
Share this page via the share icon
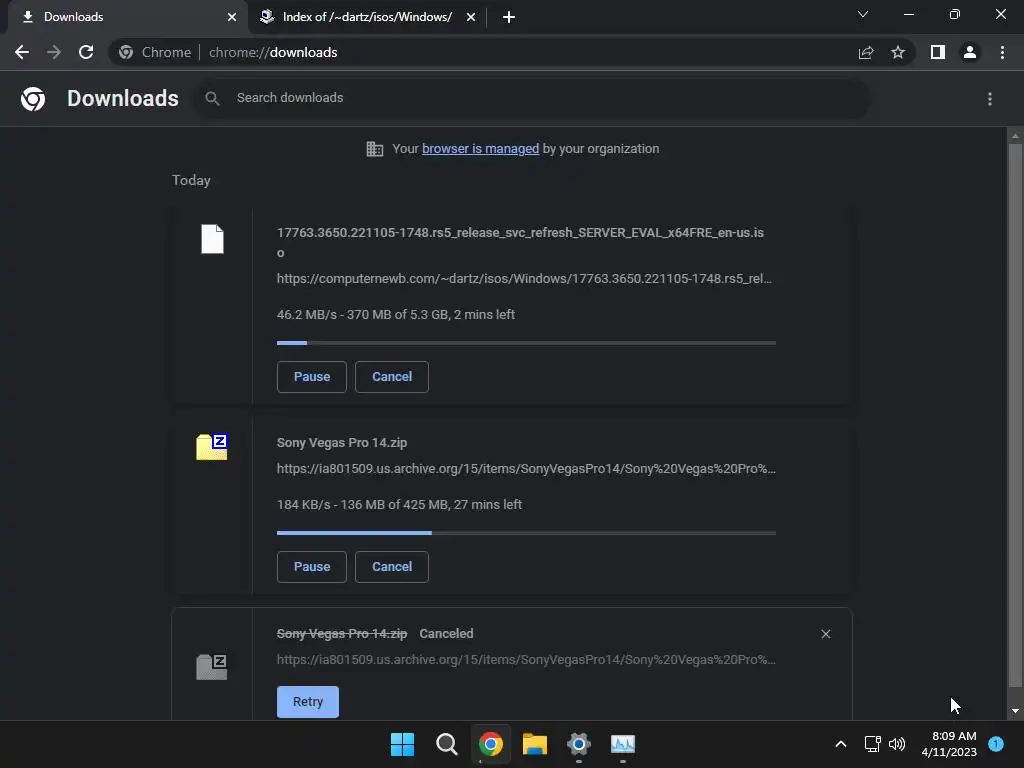[x=866, y=52]
